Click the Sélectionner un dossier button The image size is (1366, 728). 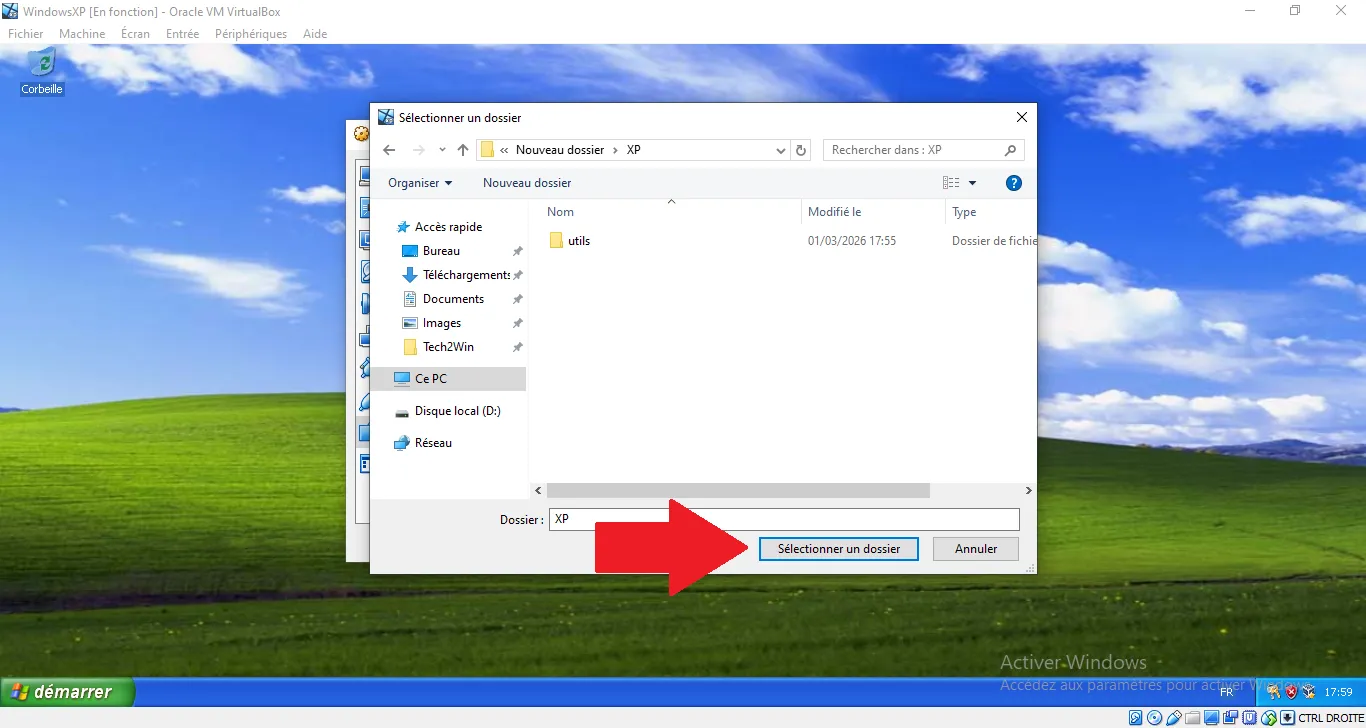click(838, 549)
